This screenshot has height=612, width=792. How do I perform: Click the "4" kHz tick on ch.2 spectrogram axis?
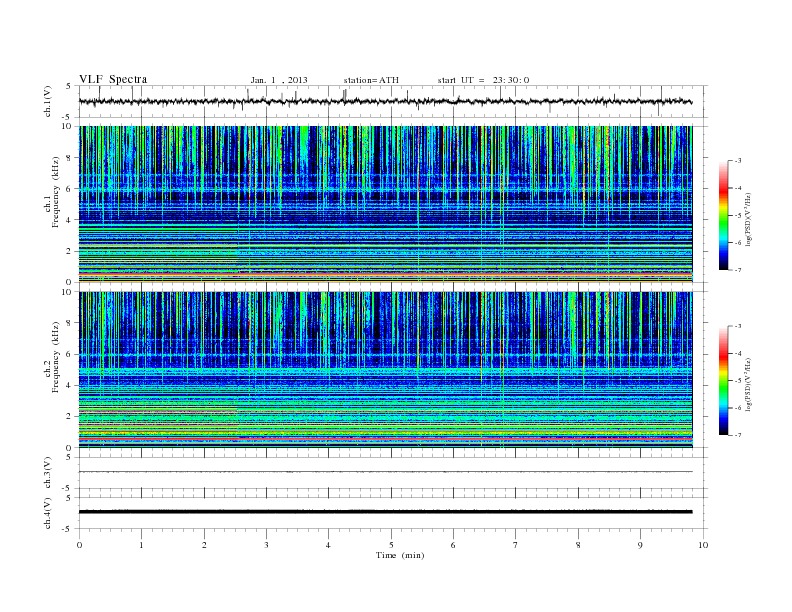(69, 385)
